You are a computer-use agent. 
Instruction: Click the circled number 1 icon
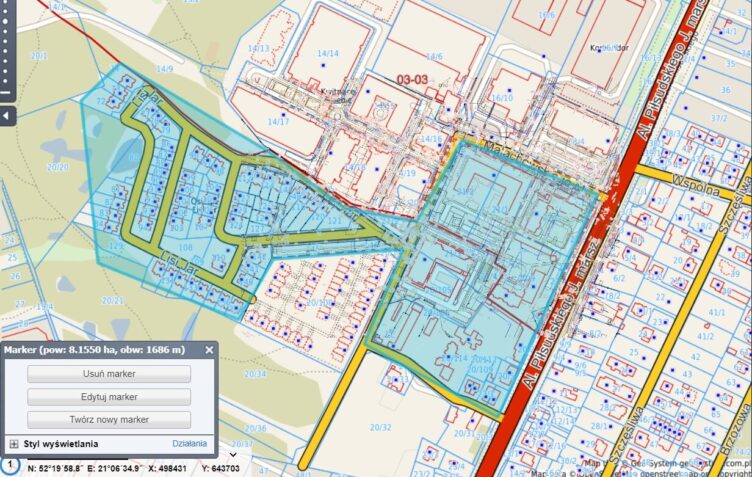coord(8,467)
